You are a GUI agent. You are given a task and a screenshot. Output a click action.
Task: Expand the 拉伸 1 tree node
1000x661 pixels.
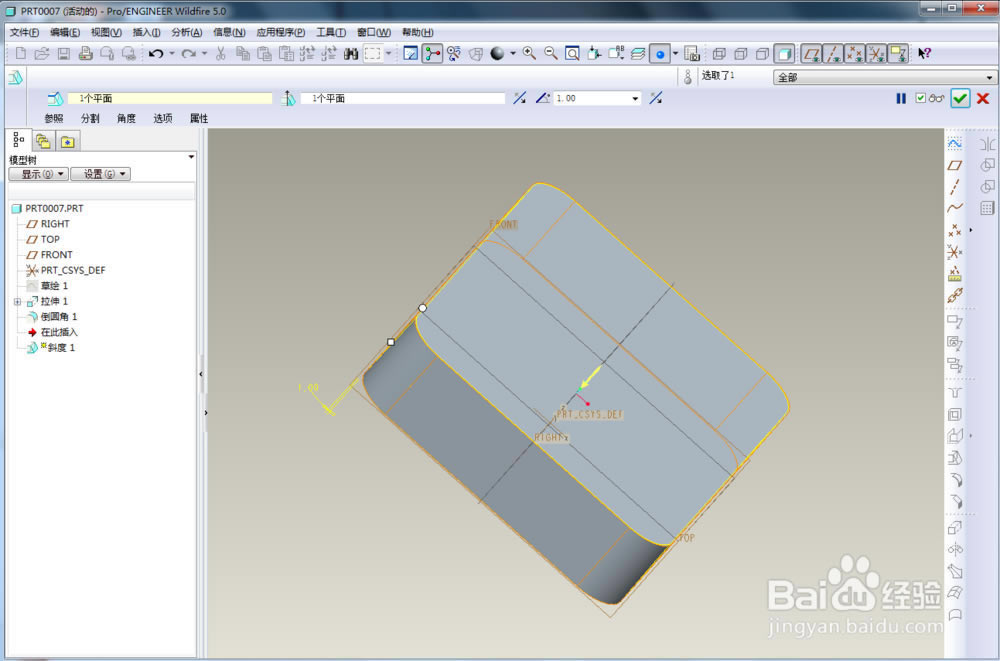17,301
